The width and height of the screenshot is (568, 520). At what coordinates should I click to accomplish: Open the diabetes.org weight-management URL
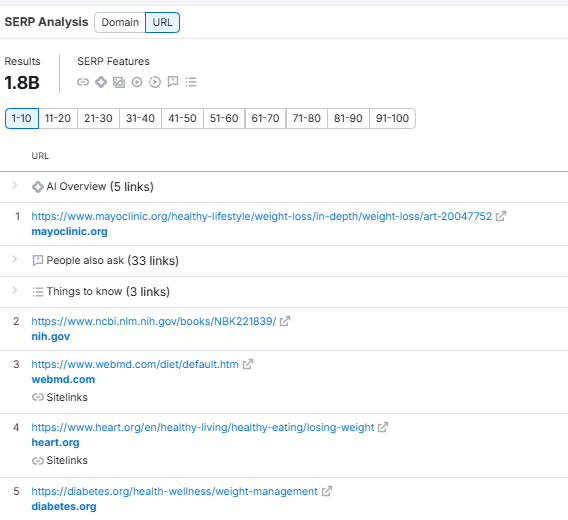(175, 491)
